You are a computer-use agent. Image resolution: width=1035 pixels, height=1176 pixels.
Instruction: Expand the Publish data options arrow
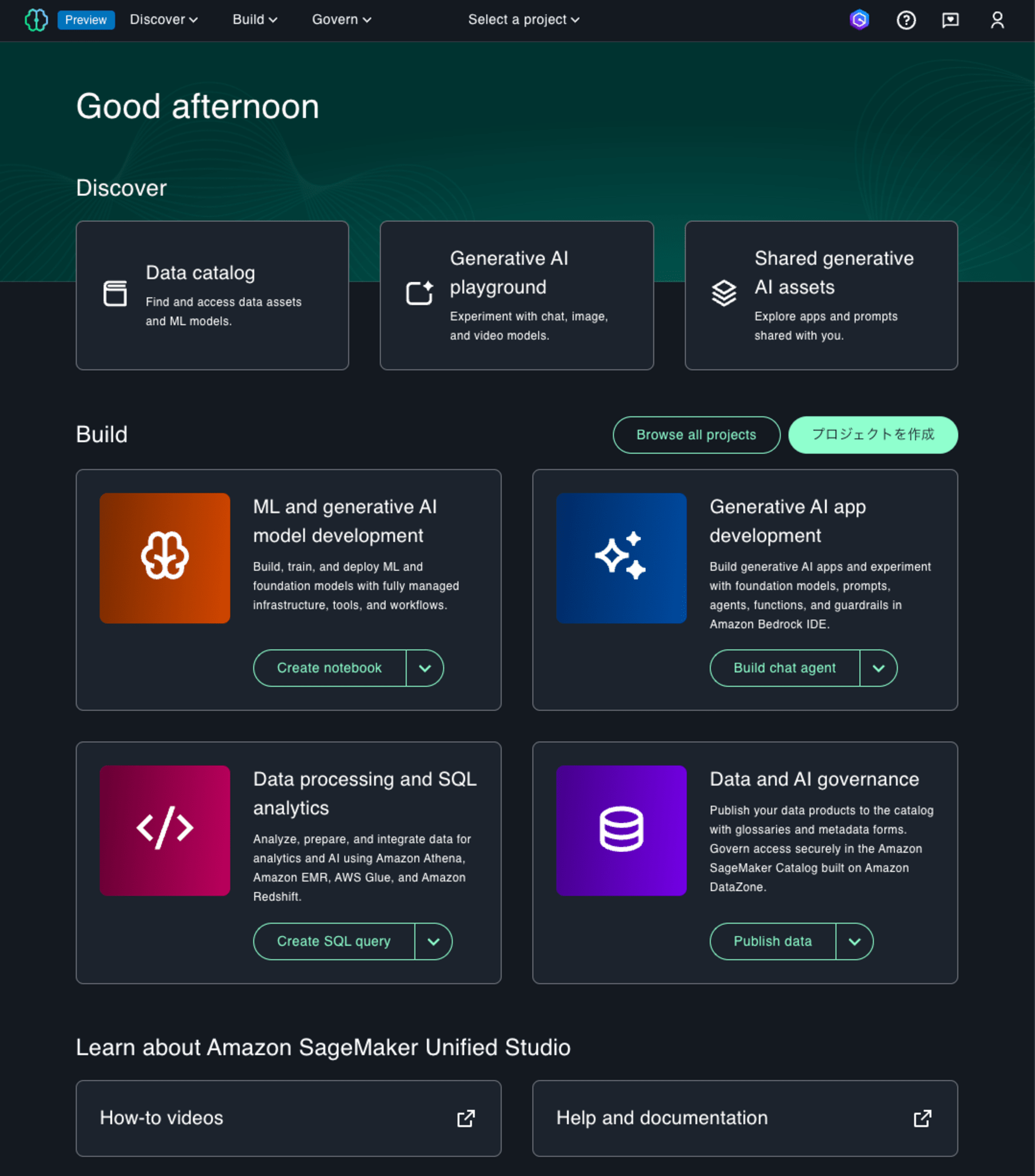point(854,941)
